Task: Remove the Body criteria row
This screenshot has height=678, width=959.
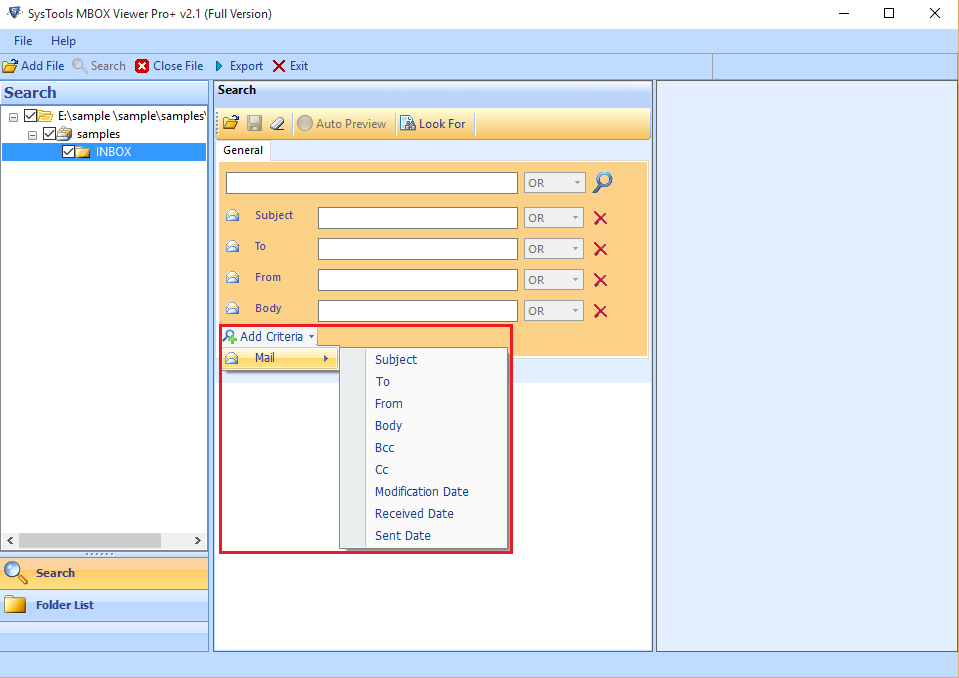Action: tap(601, 311)
